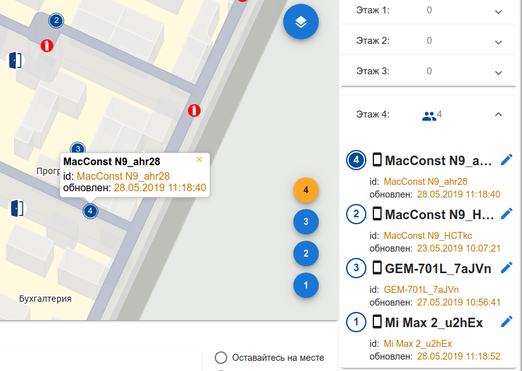Expand the Этаж 2 section
Image resolution: width=522 pixels, height=371 pixels.
click(429, 41)
